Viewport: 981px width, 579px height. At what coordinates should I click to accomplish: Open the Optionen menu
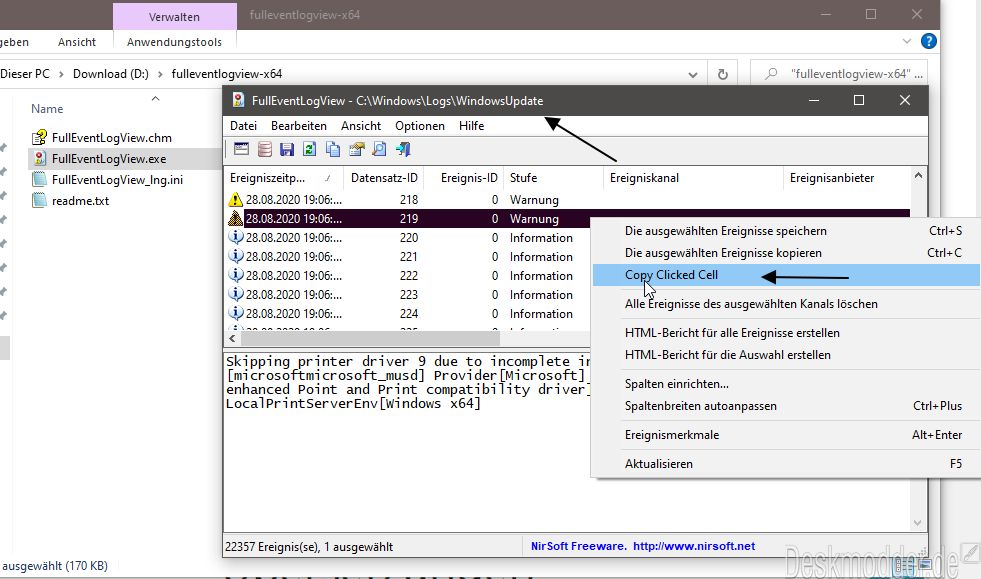point(420,126)
